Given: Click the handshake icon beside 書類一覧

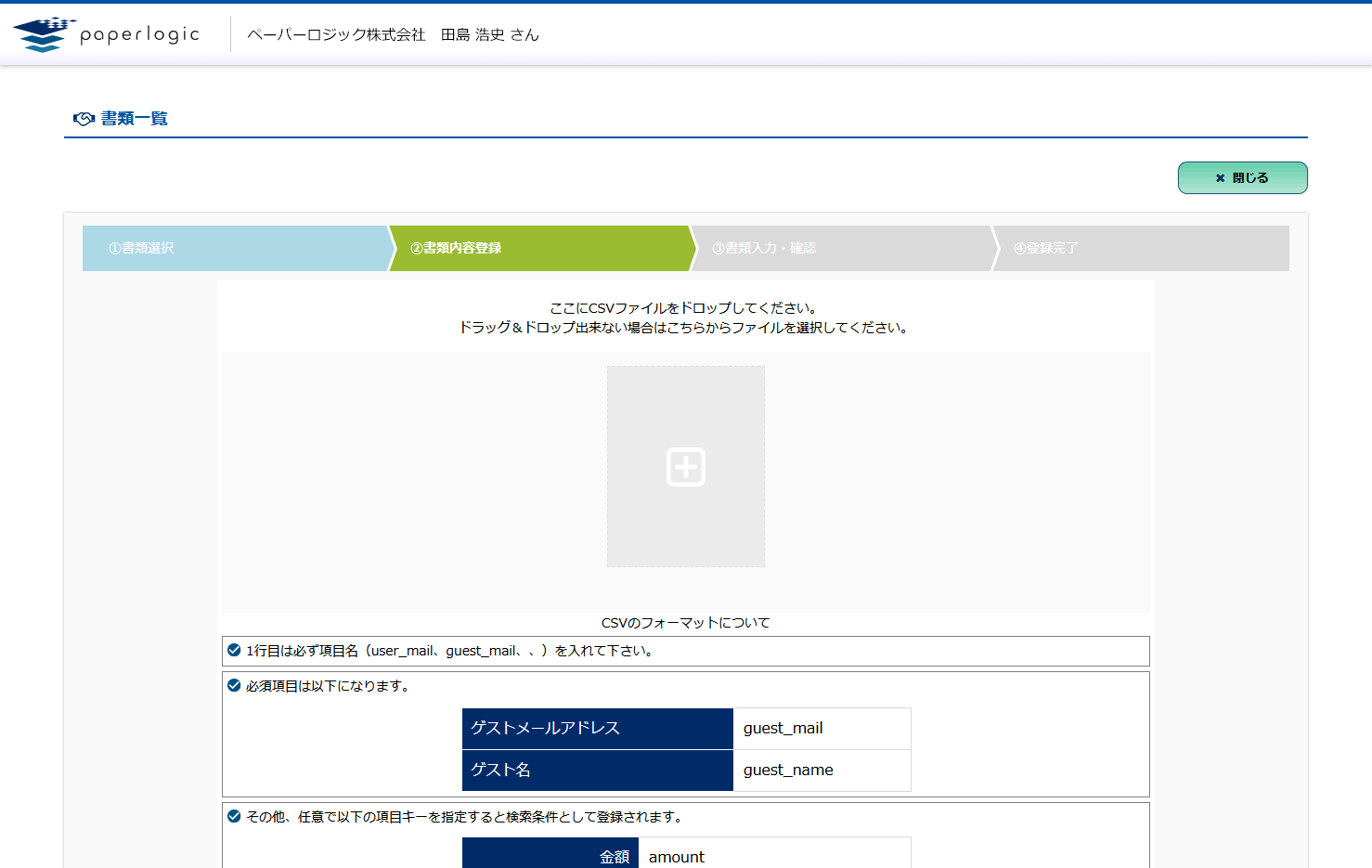Looking at the screenshot, I should pos(84,119).
